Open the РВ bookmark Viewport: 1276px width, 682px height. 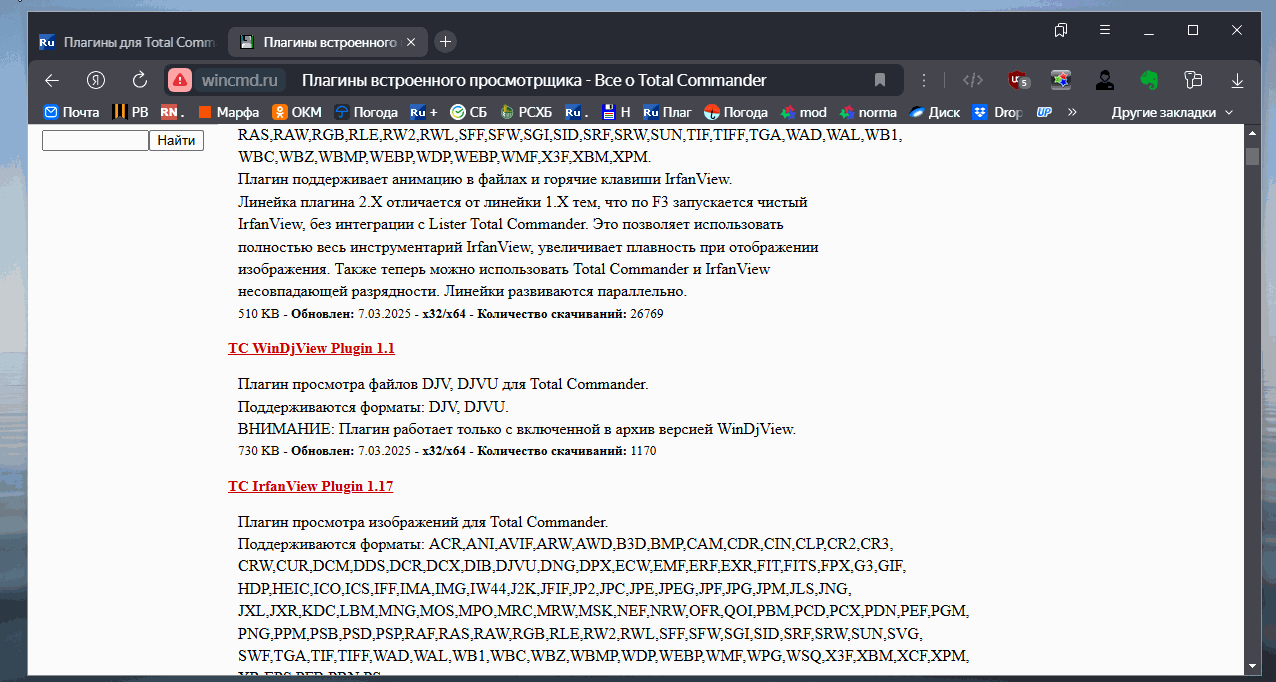click(130, 112)
